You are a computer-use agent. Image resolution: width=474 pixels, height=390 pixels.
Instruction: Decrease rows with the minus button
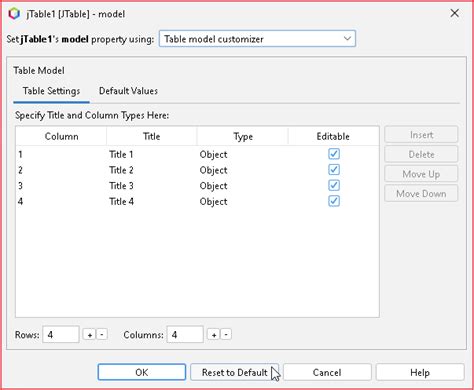102,334
